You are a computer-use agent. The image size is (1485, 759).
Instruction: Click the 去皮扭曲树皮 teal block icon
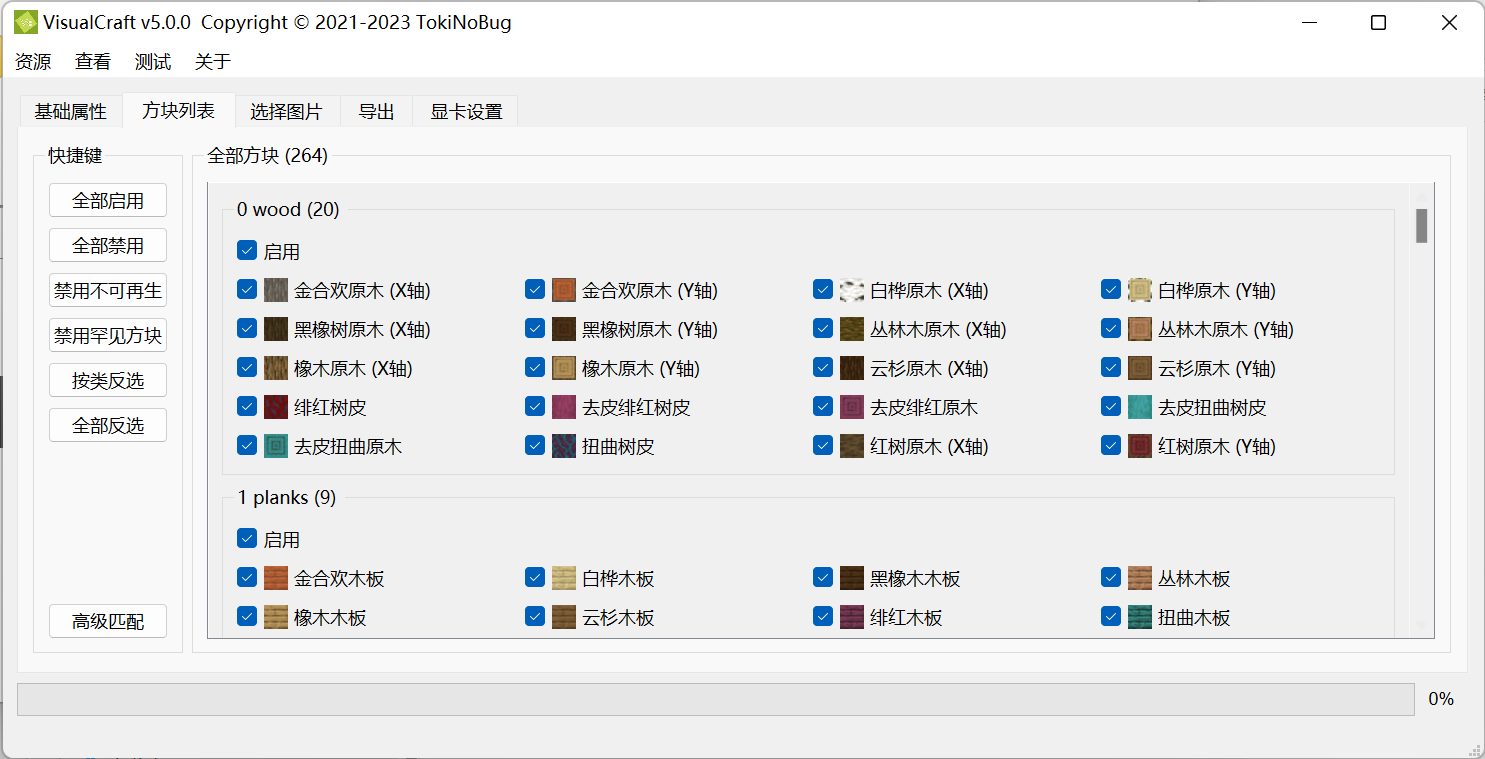click(1140, 407)
